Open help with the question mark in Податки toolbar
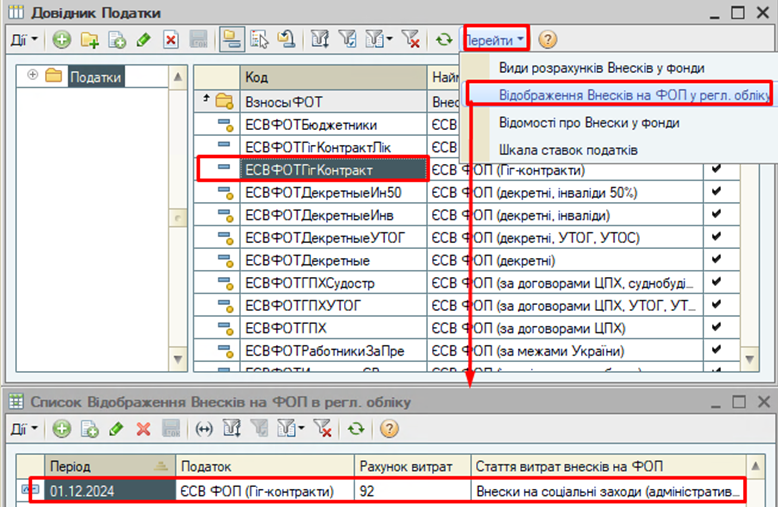Image resolution: width=778 pixels, height=508 pixels. point(548,41)
